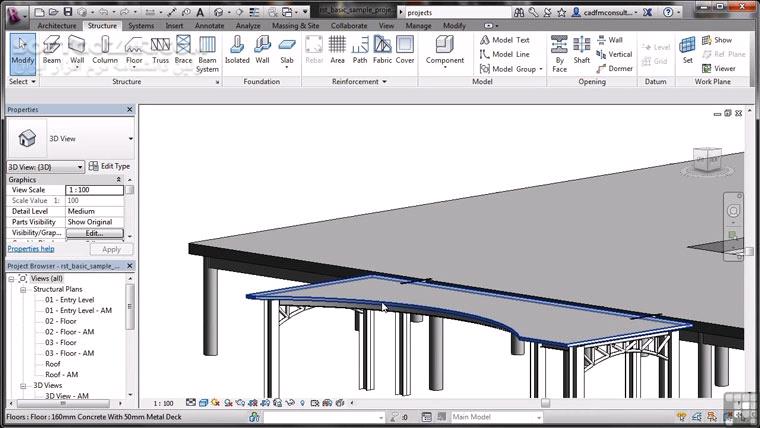The width and height of the screenshot is (760, 428).
Task: Activate the Brace tool
Action: (183, 50)
